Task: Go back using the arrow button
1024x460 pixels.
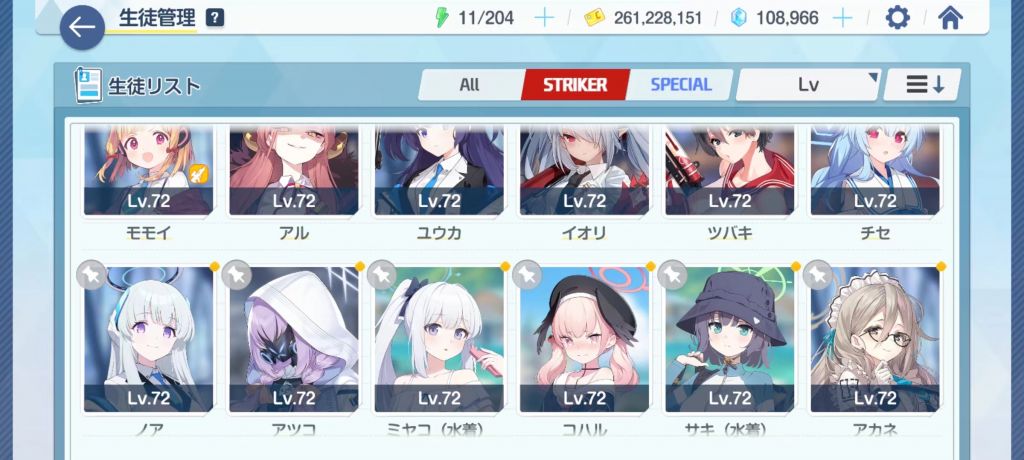Action: click(82, 27)
